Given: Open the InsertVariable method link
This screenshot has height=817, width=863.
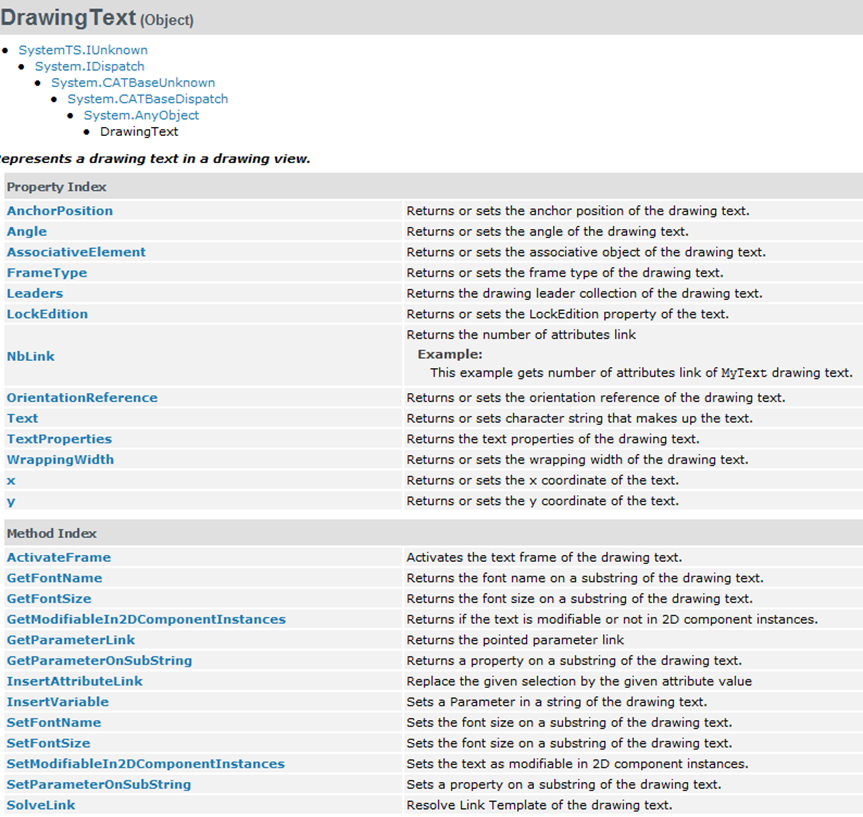Looking at the screenshot, I should coord(58,702).
